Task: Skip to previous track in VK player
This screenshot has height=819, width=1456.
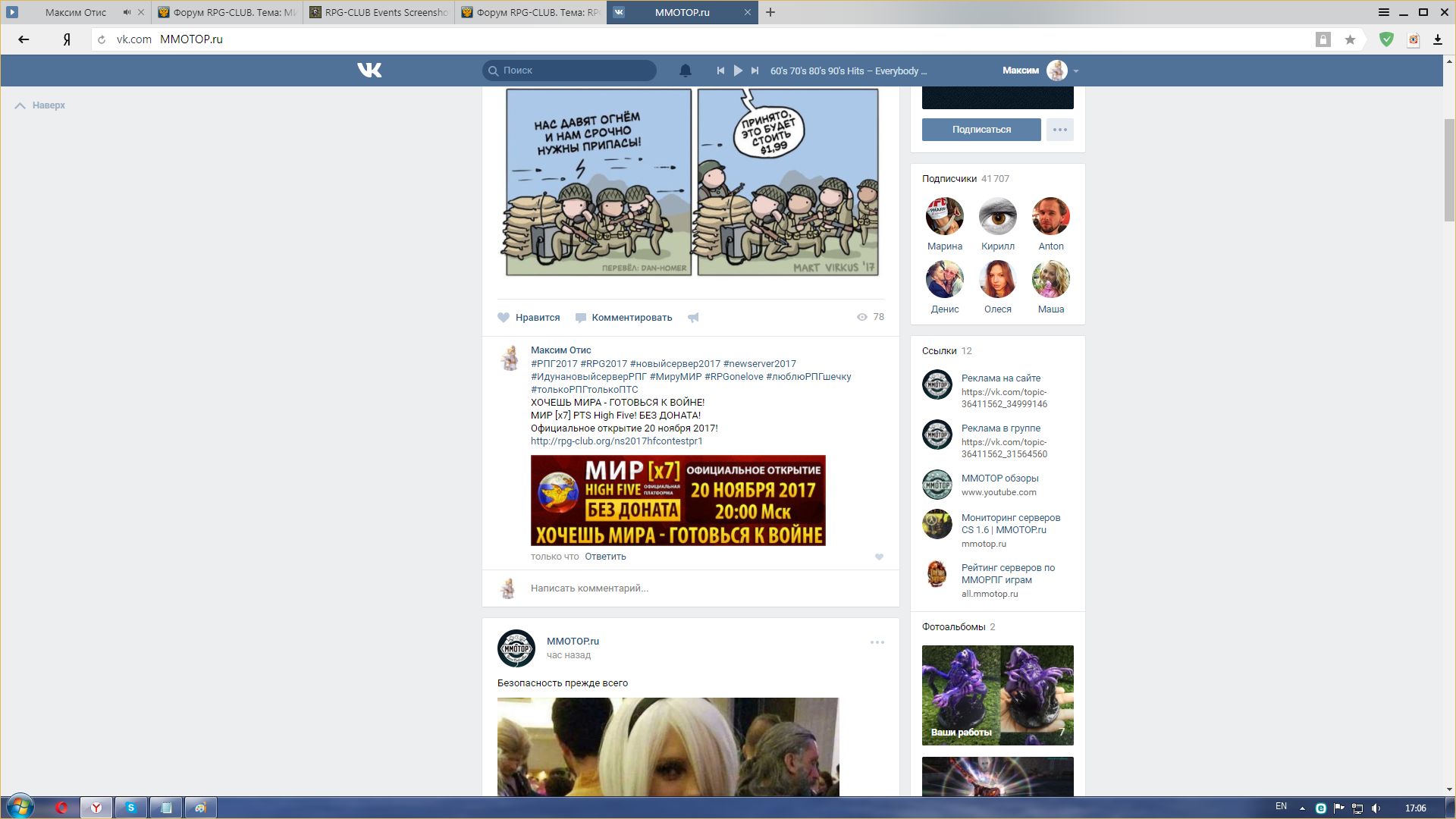Action: click(x=720, y=71)
